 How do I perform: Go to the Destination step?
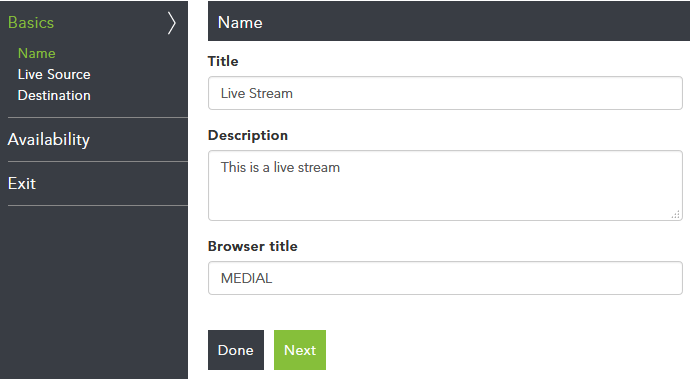tap(54, 96)
